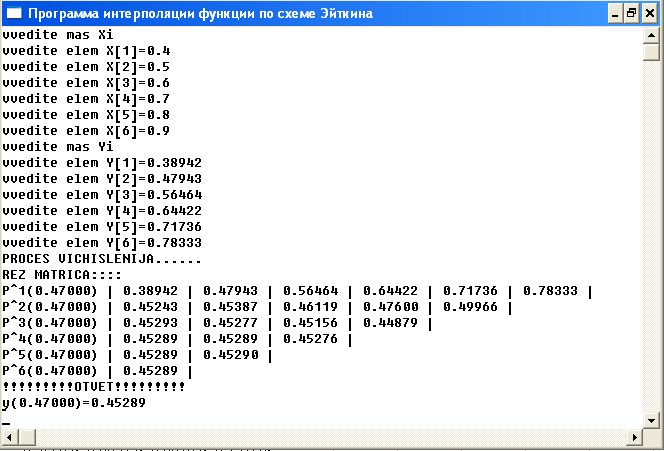Screen dimensions: 664x451
Task: Click the line 'vvedite elem X[6]=0.9'
Action: [x=86, y=131]
